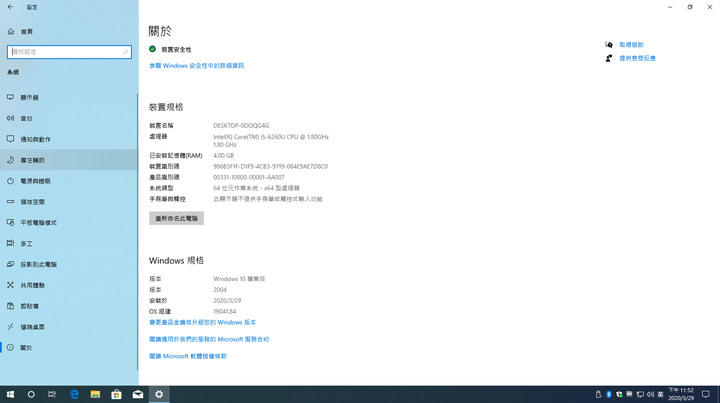Open Display (顯示器) settings
The image size is (720, 403).
(69, 97)
